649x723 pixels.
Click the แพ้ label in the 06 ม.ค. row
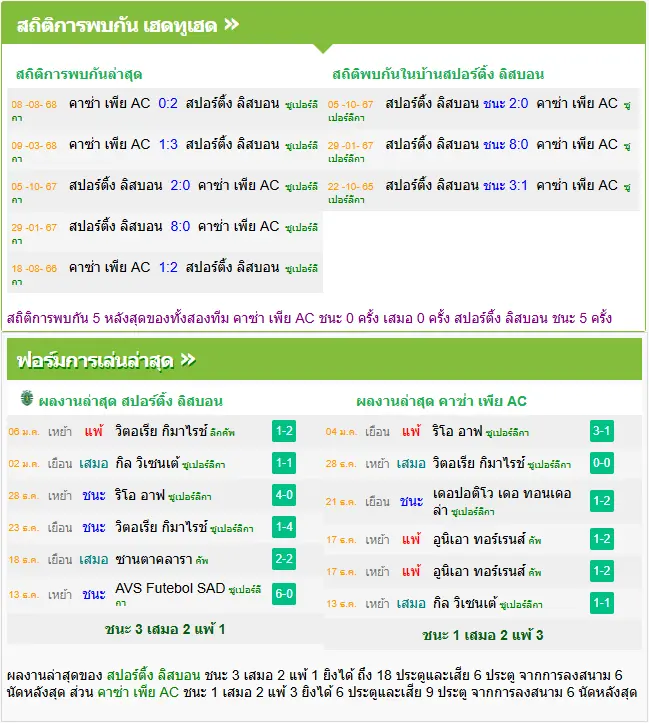94,431
